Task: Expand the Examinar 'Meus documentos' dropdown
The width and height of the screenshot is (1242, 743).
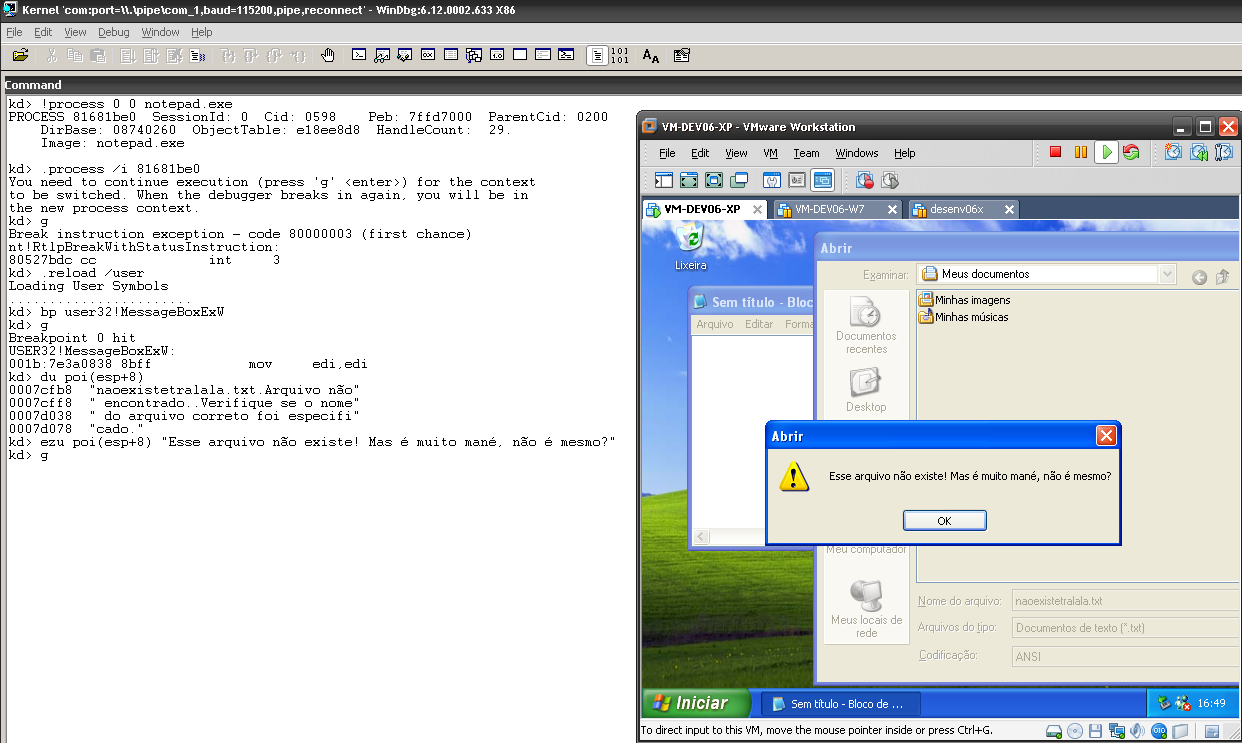Action: point(1167,274)
